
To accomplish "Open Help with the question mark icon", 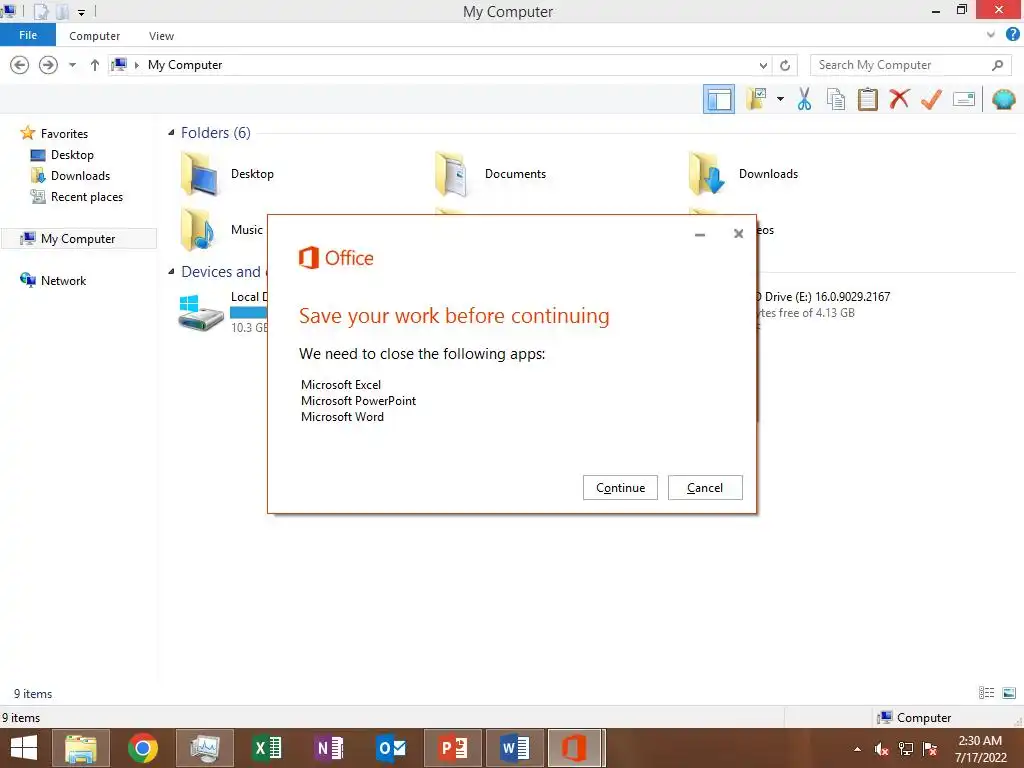I will tap(1013, 35).
